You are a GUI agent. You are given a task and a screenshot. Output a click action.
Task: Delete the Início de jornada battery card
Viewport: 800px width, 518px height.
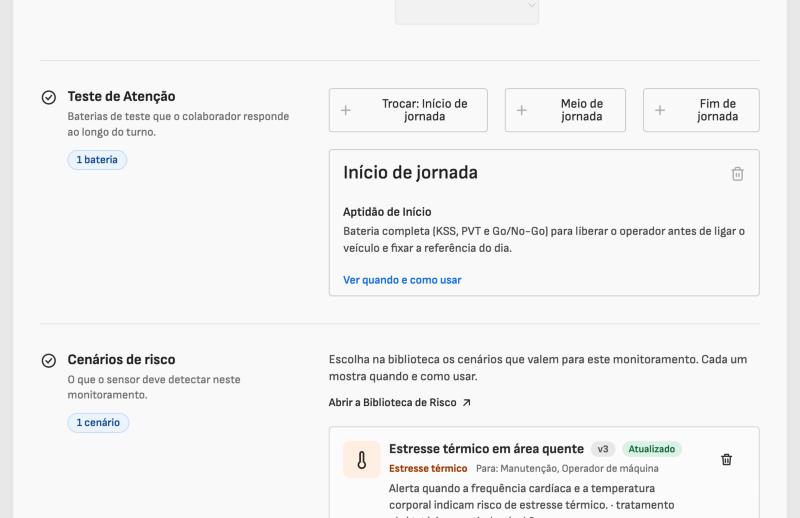(x=737, y=174)
